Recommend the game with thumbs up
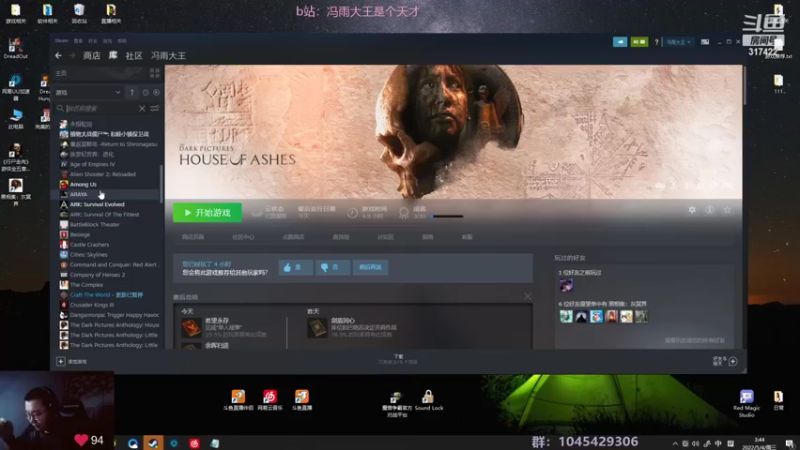 point(295,267)
